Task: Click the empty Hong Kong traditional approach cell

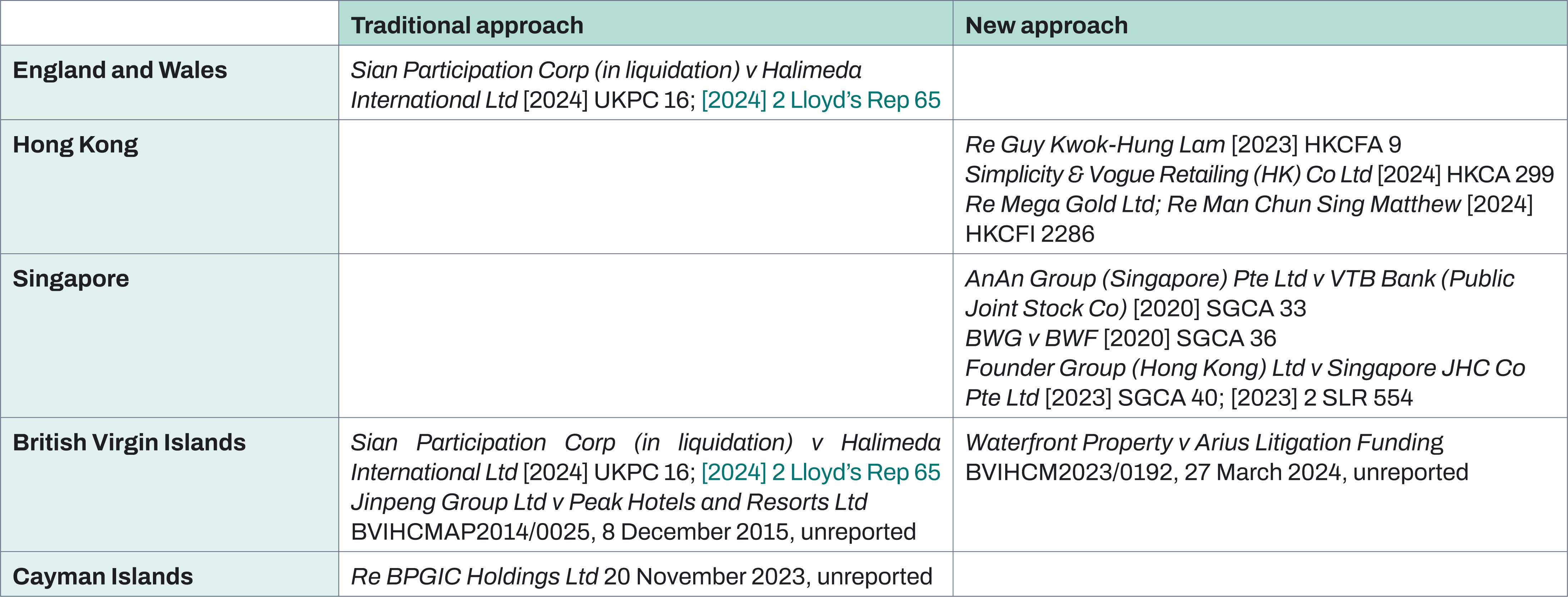Action: pos(646,187)
